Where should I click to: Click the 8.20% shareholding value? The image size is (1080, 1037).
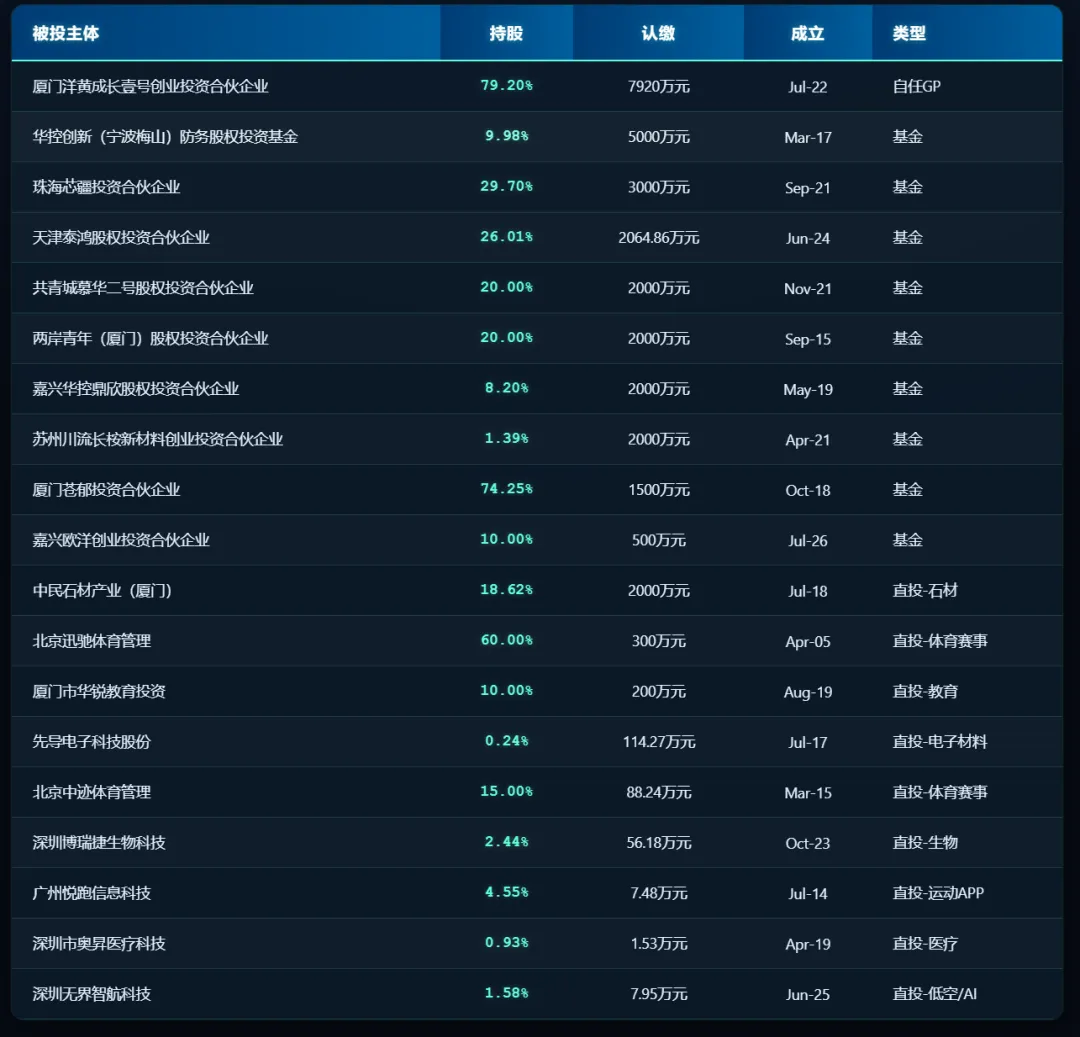click(507, 388)
